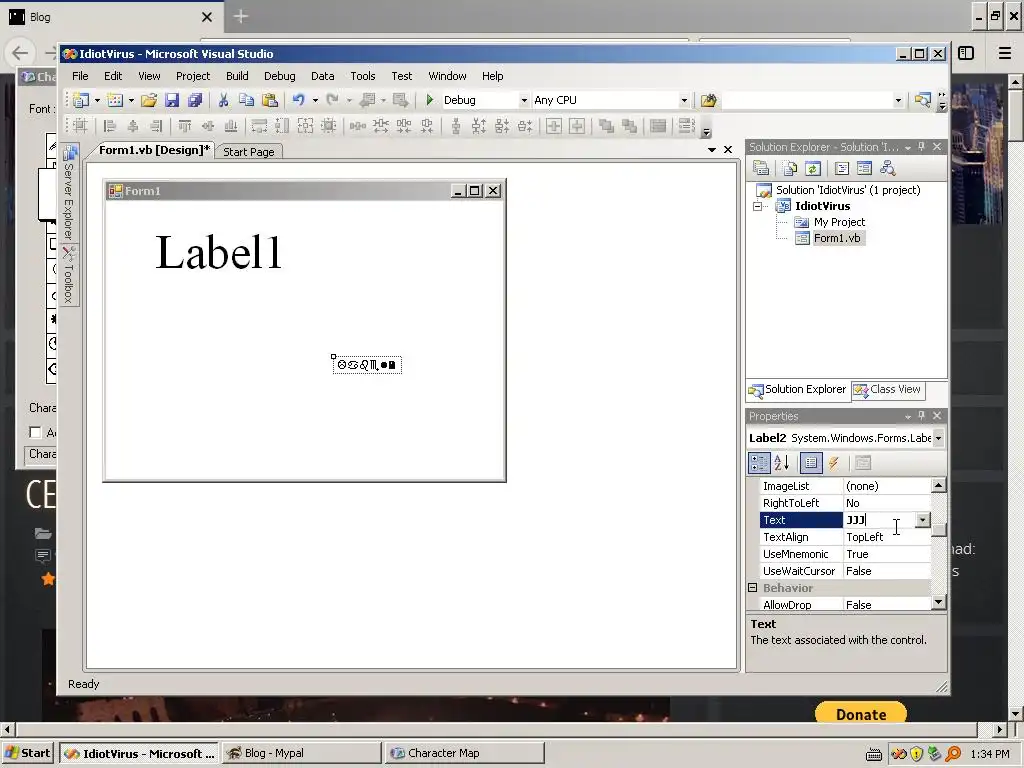Click the browser new tab plus button
The image size is (1024, 768).
tap(240, 16)
